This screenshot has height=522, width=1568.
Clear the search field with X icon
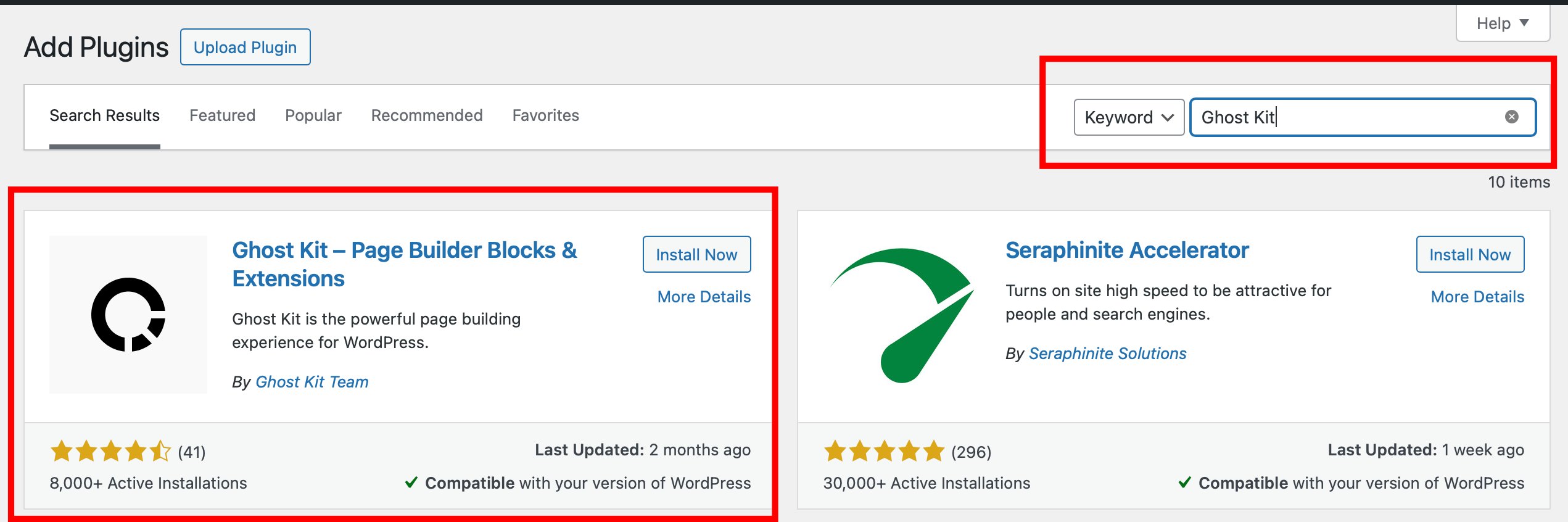1511,117
